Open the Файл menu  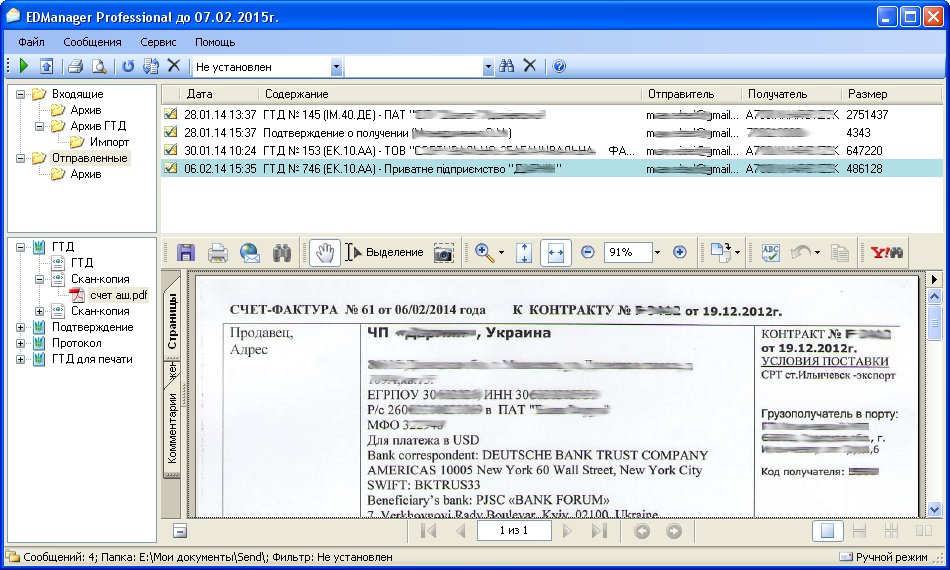(x=32, y=42)
